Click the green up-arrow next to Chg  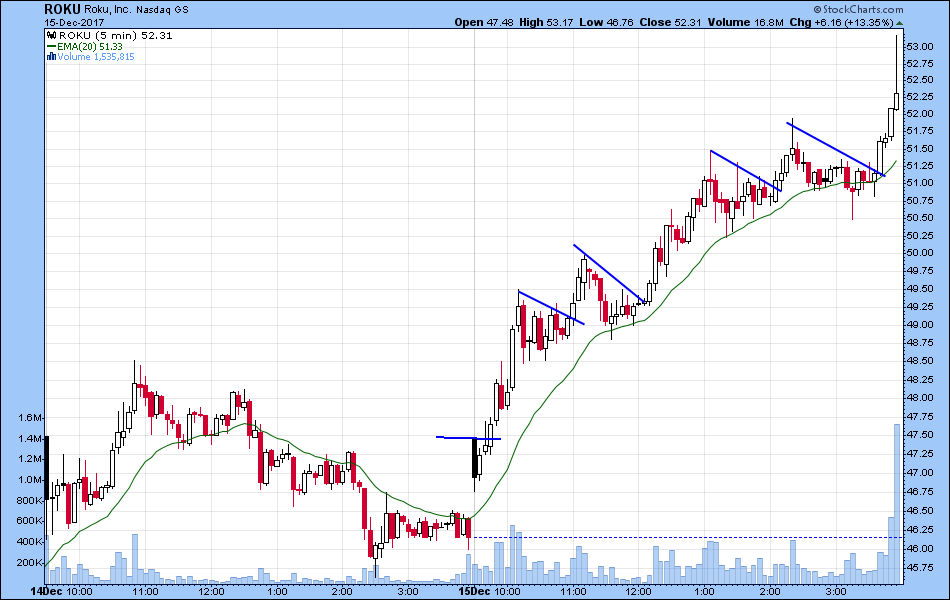[x=900, y=23]
